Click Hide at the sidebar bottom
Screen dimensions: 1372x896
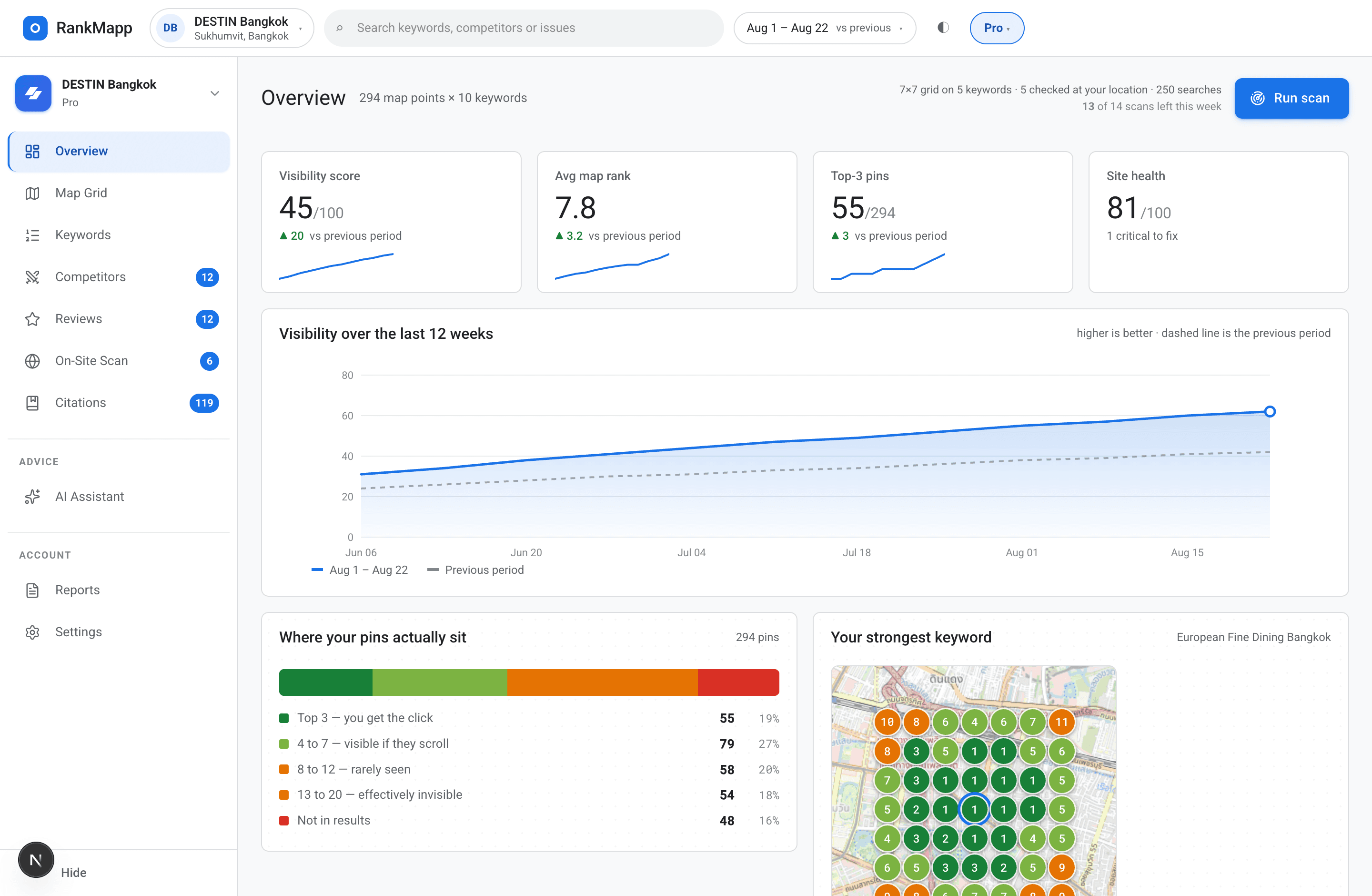click(x=74, y=872)
